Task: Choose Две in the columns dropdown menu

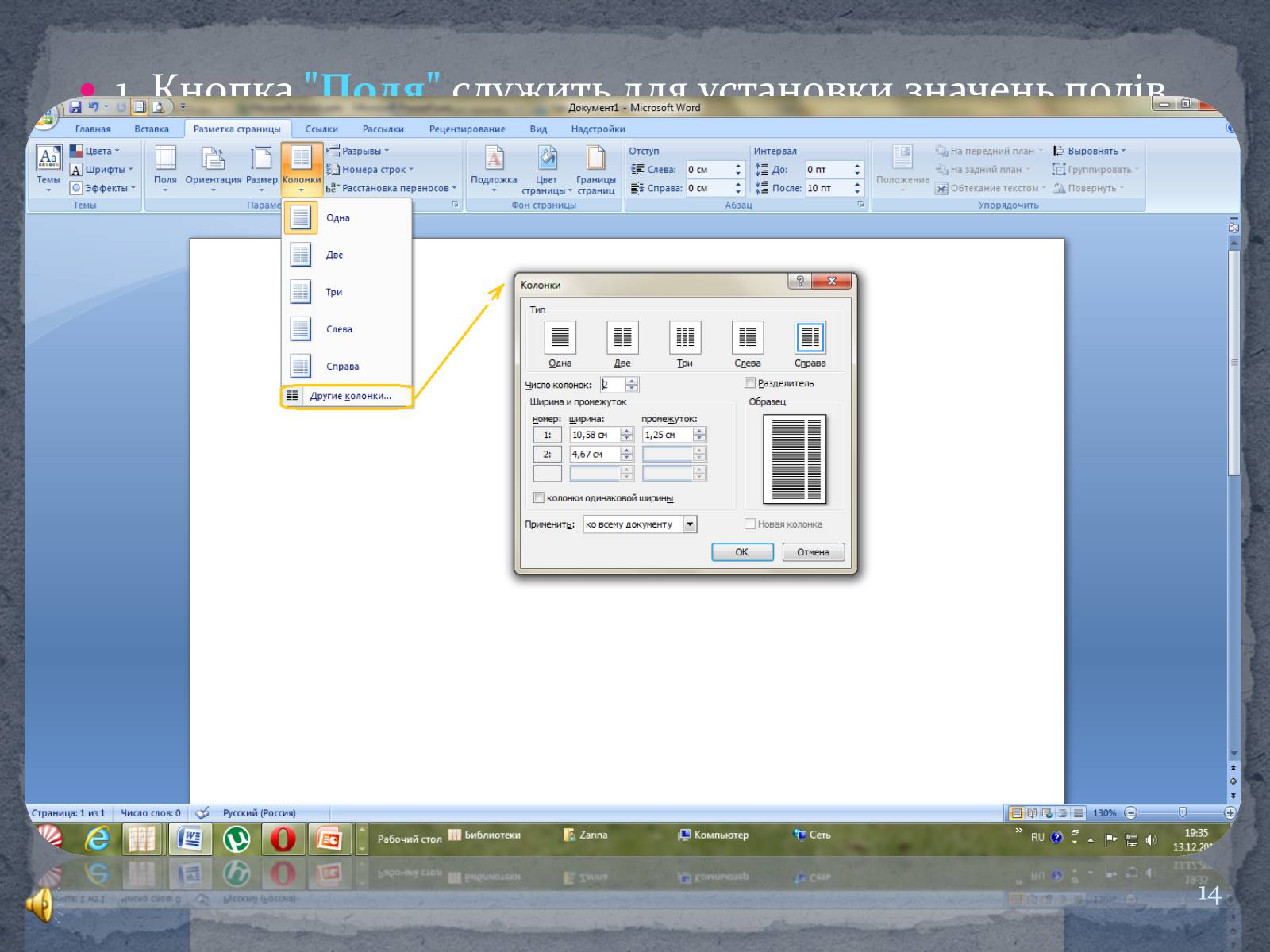Action: [x=347, y=255]
